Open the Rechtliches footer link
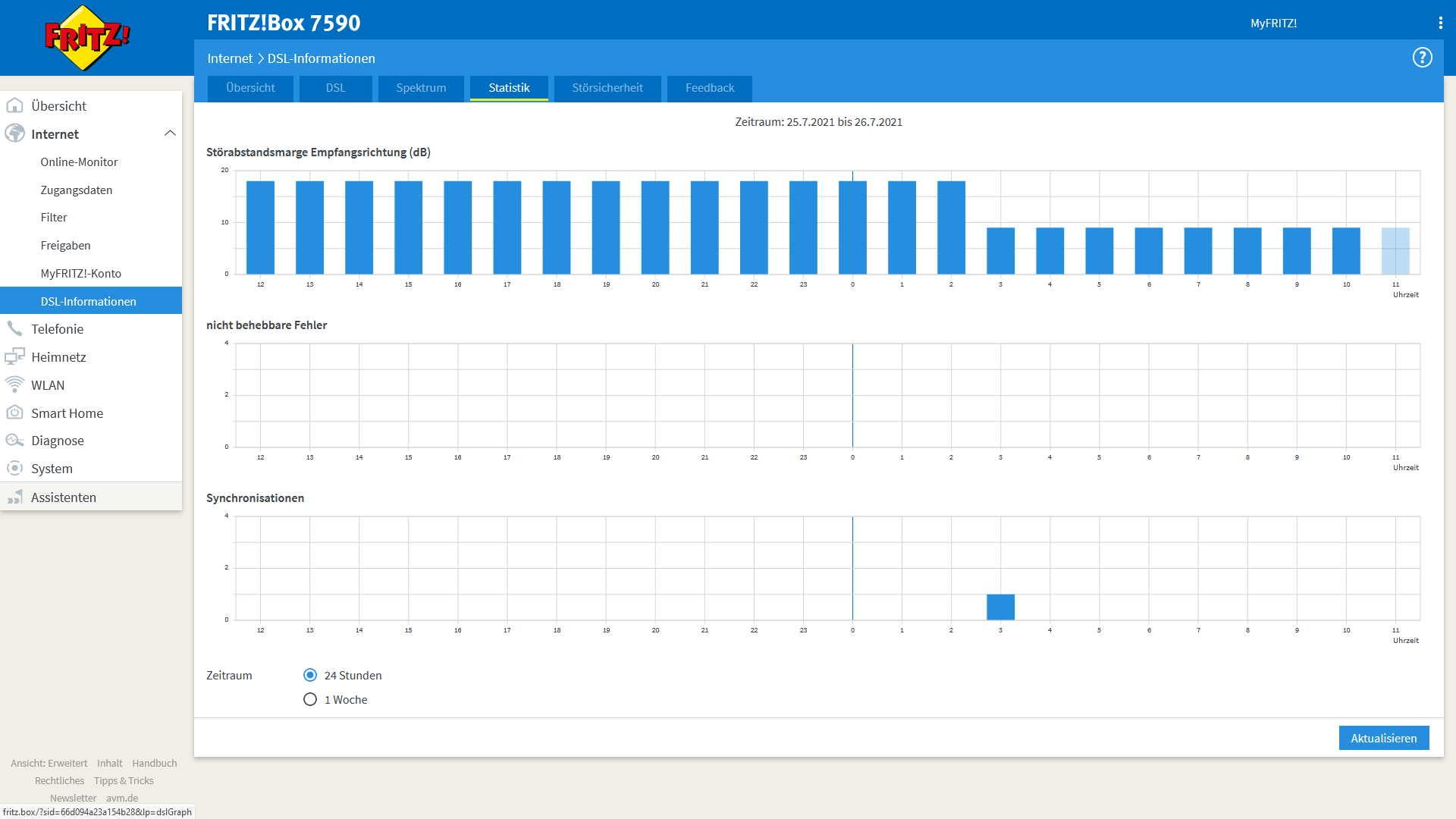Image resolution: width=1456 pixels, height=819 pixels. click(59, 780)
